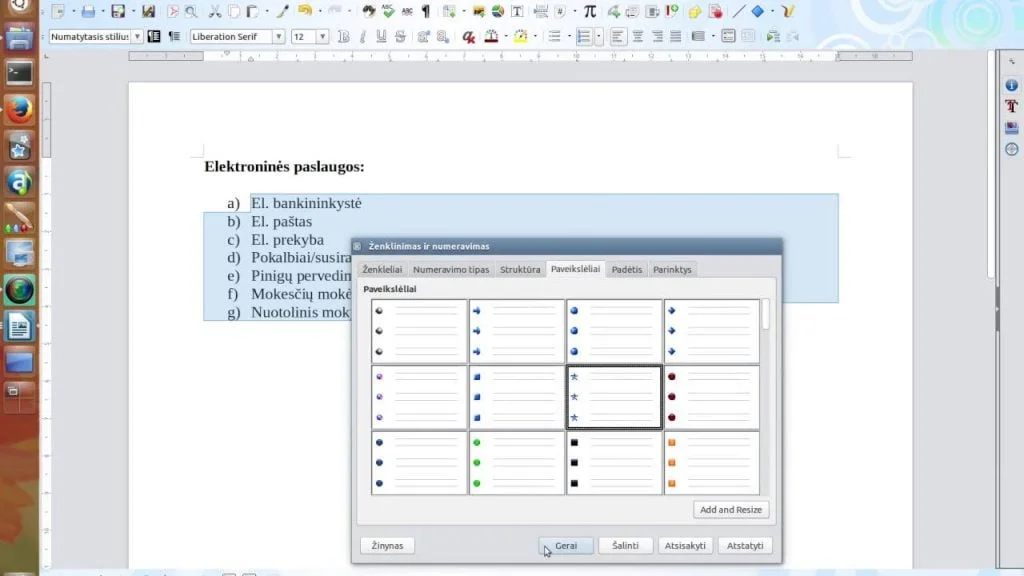Run Spelling and Grammar check
The height and width of the screenshot is (576, 1024).
tap(389, 12)
